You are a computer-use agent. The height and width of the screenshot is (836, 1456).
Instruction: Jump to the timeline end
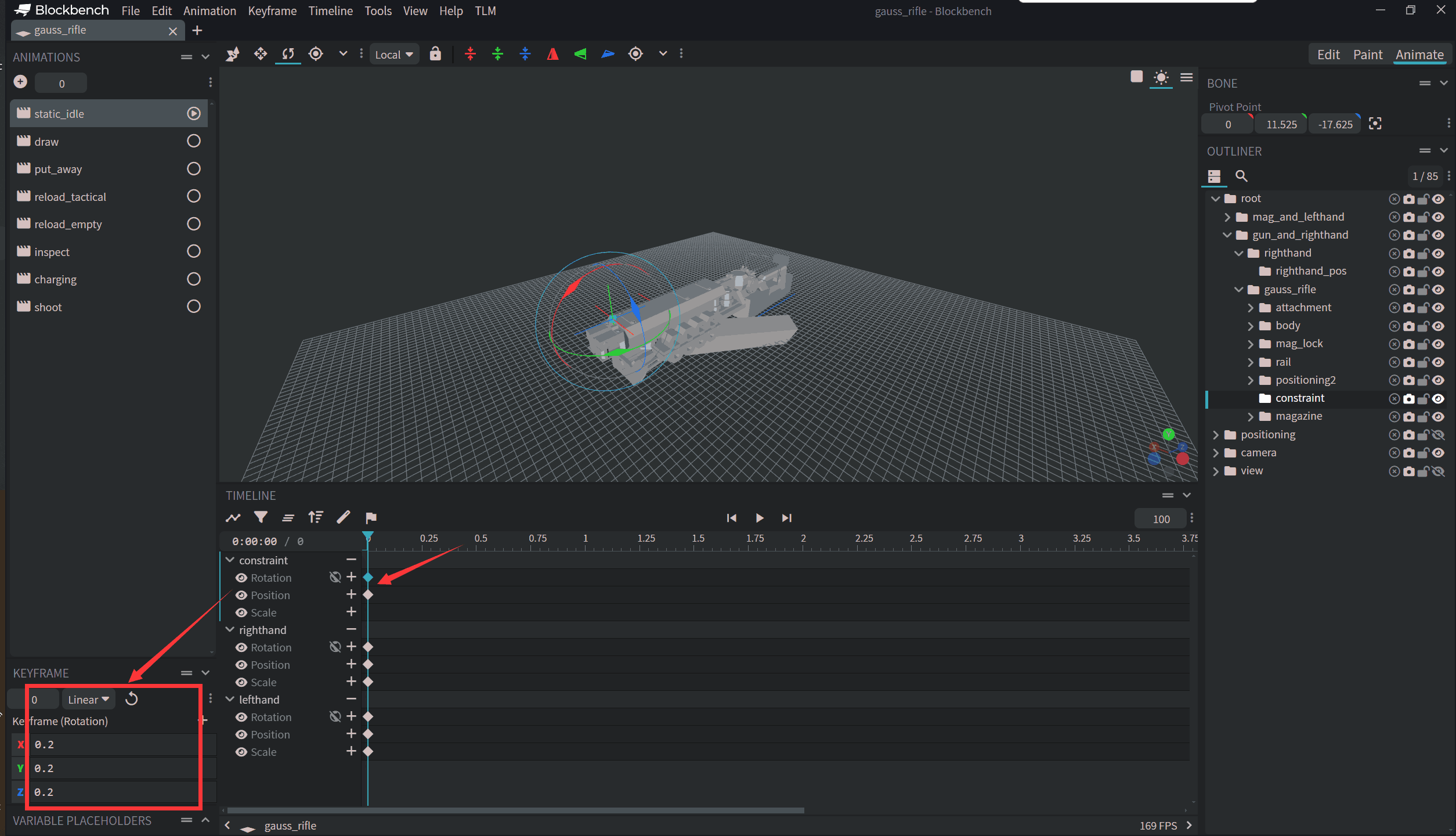(x=786, y=518)
